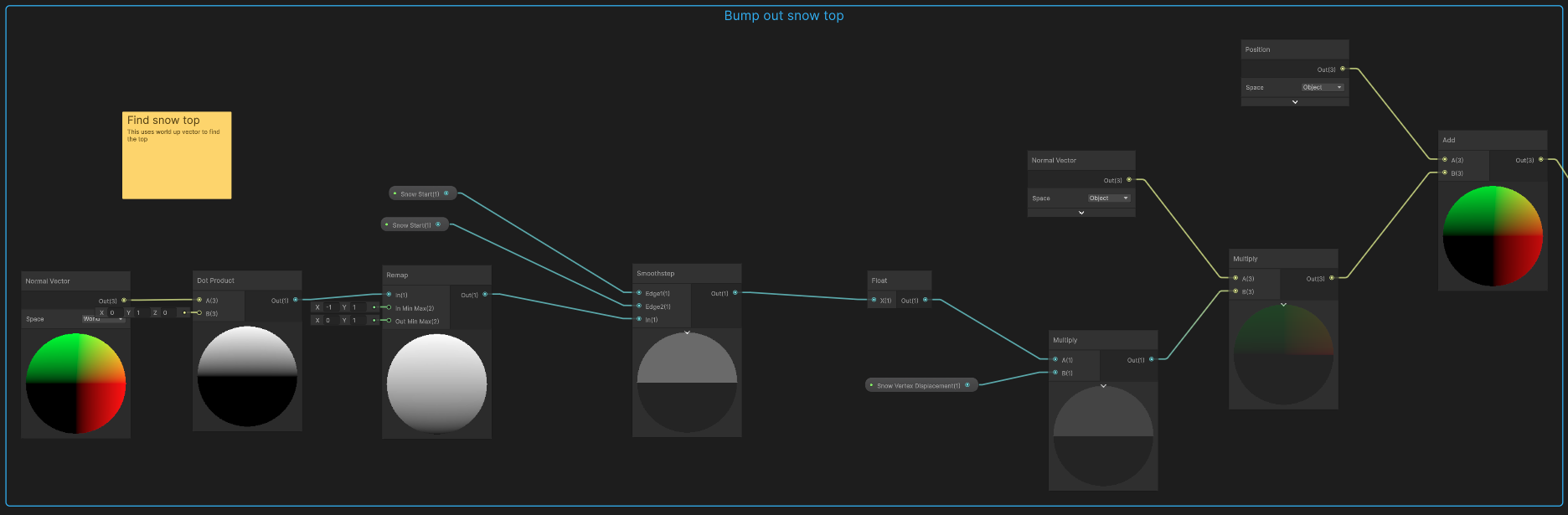Image resolution: width=1568 pixels, height=515 pixels.
Task: Click the Out(1) port of Smoothstep
Action: [735, 293]
